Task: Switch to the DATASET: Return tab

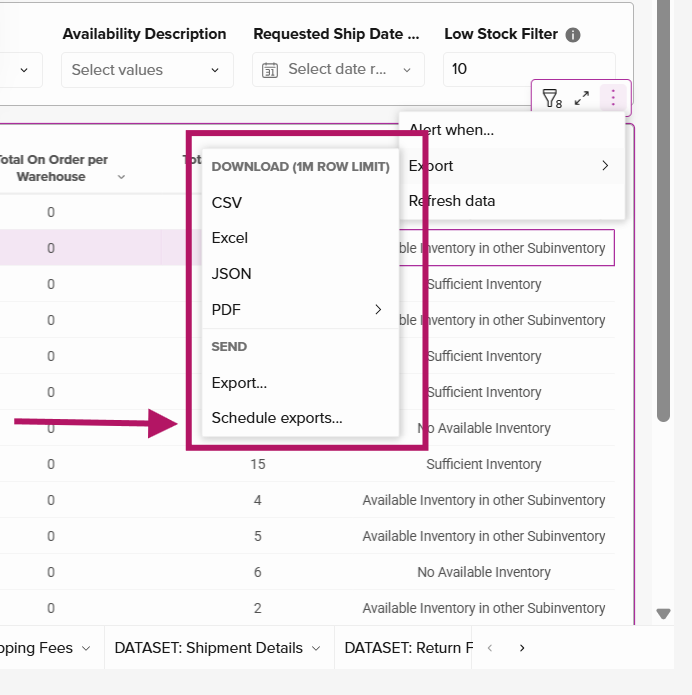Action: [x=409, y=648]
